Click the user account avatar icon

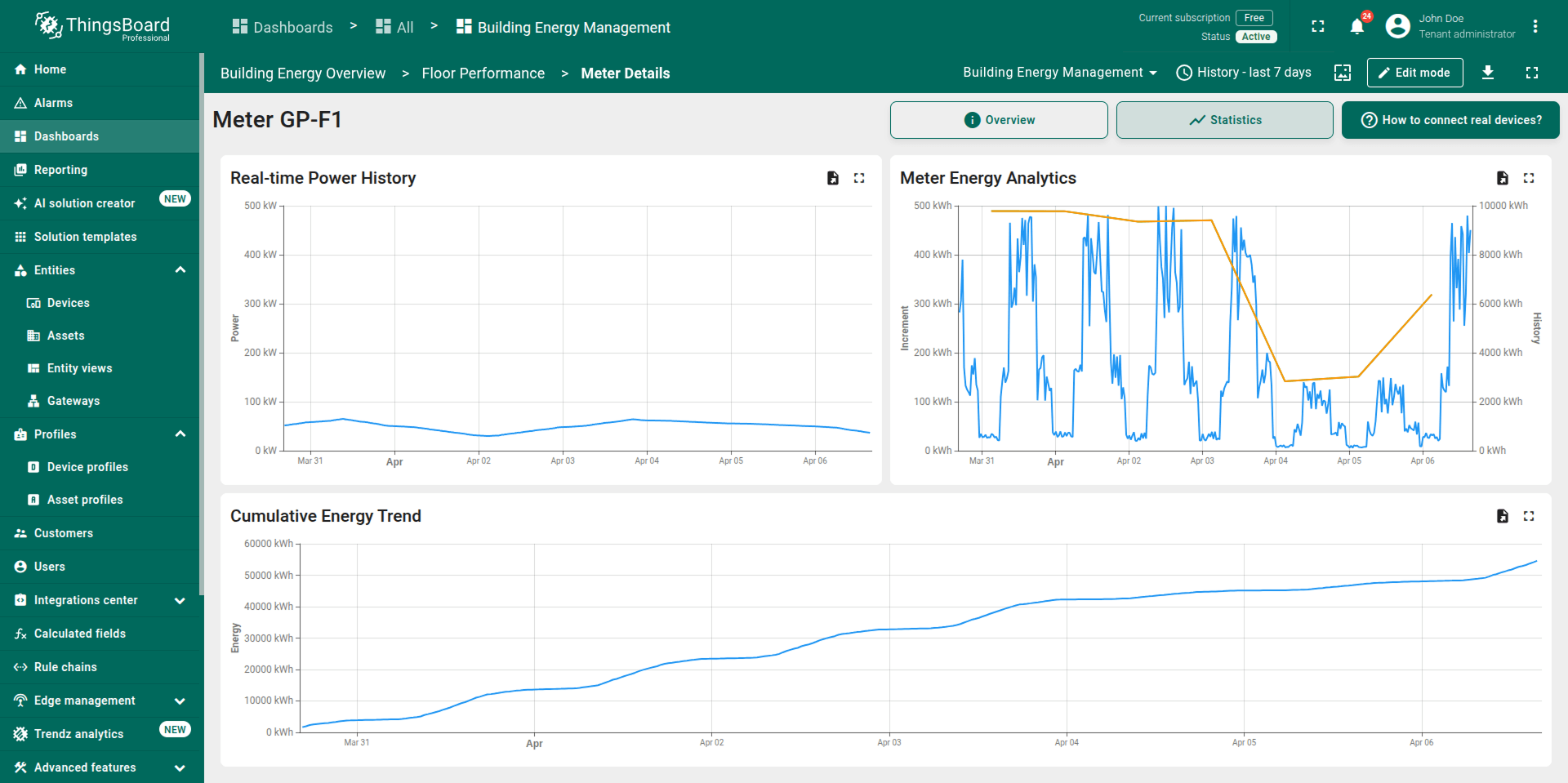pyautogui.click(x=1397, y=27)
